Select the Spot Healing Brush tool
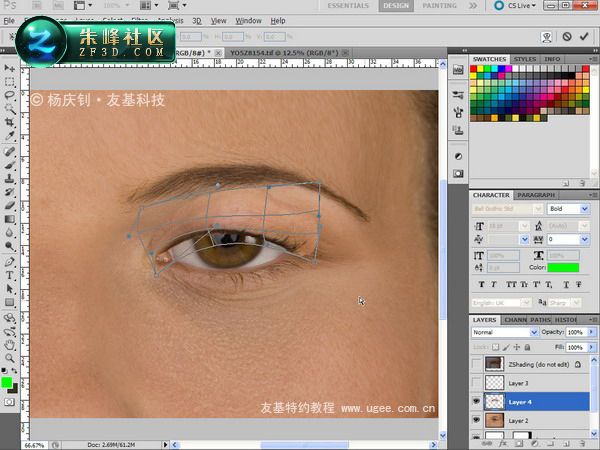 click(10, 151)
